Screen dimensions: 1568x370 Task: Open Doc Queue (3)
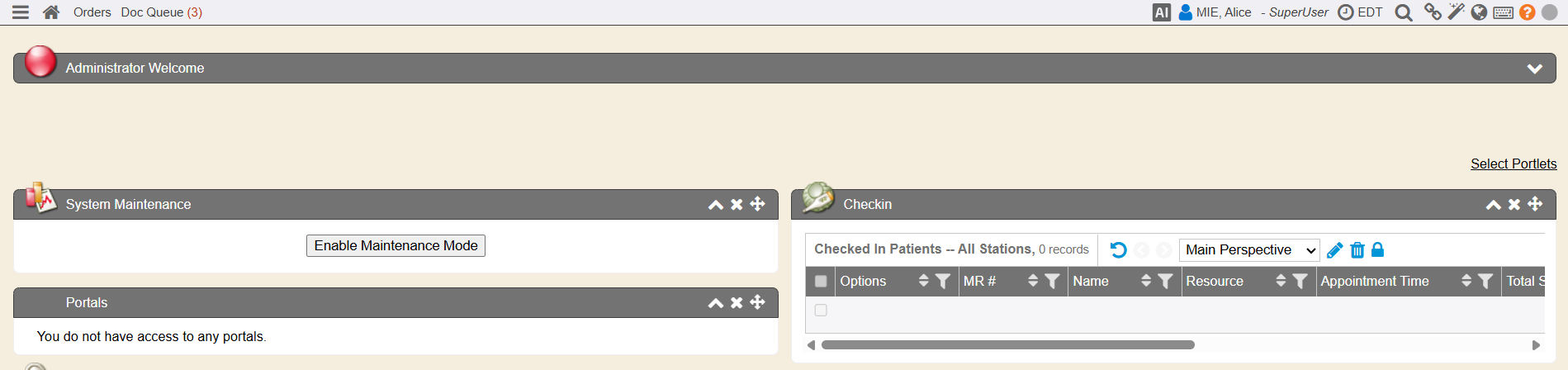[162, 12]
